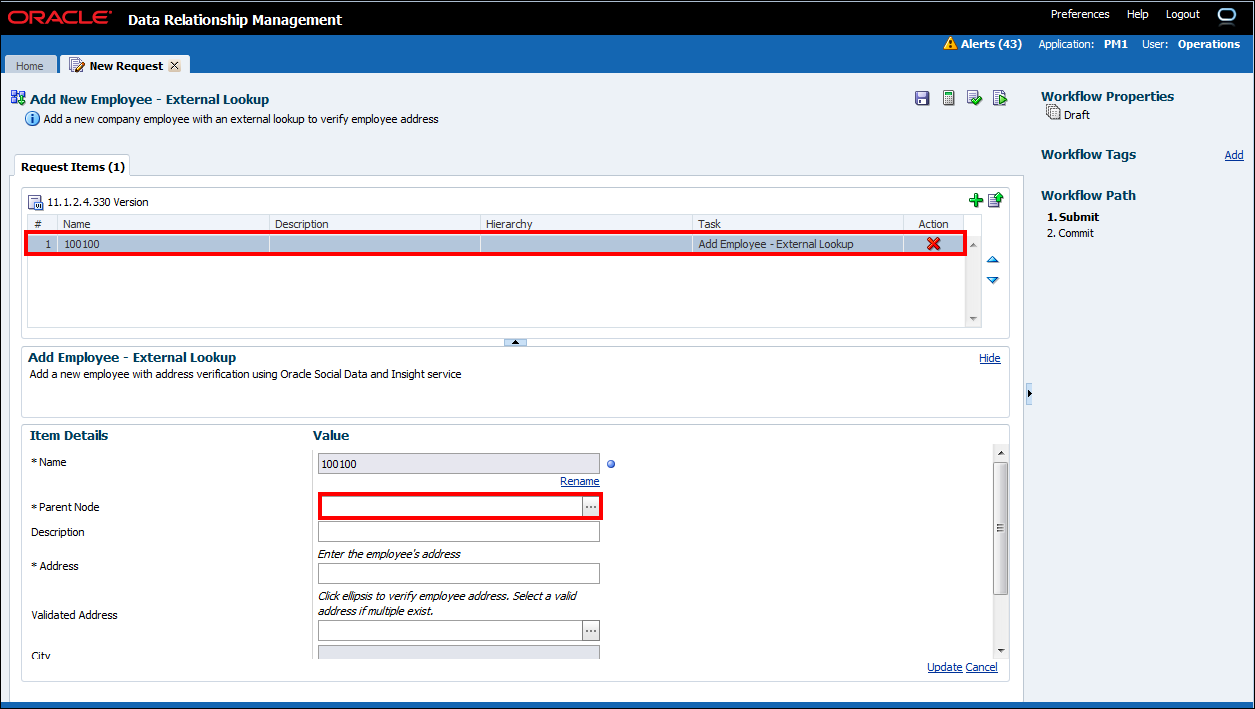Open the Preferences menu
The width and height of the screenshot is (1255, 709).
[x=1080, y=15]
